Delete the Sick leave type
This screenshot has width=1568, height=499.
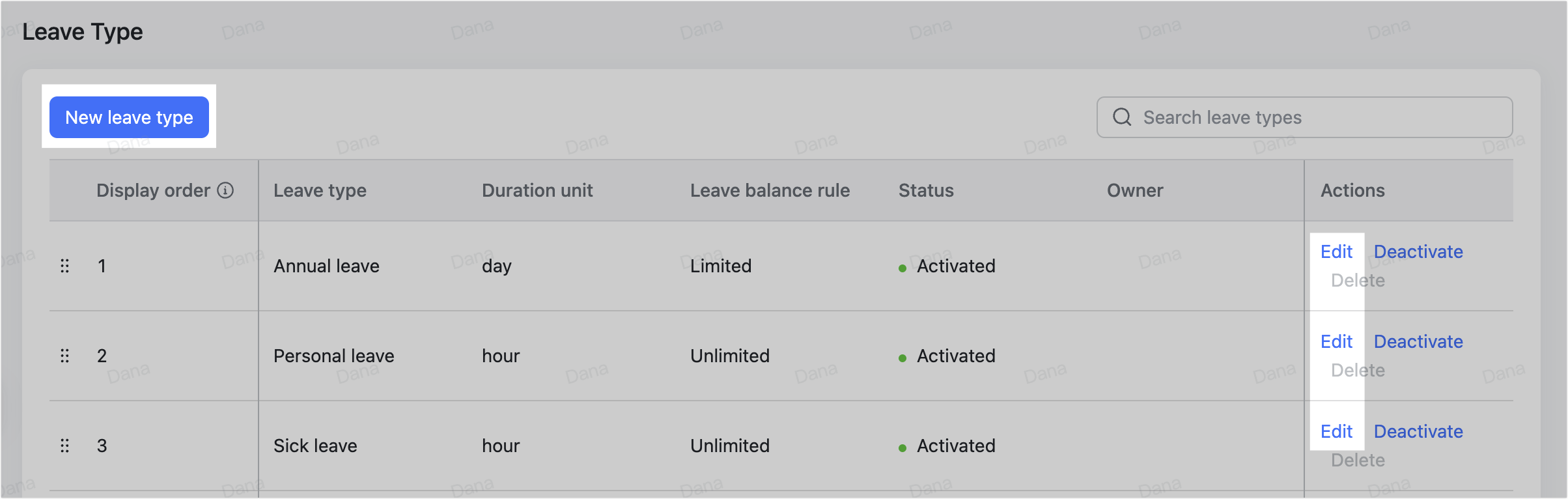click(1358, 460)
